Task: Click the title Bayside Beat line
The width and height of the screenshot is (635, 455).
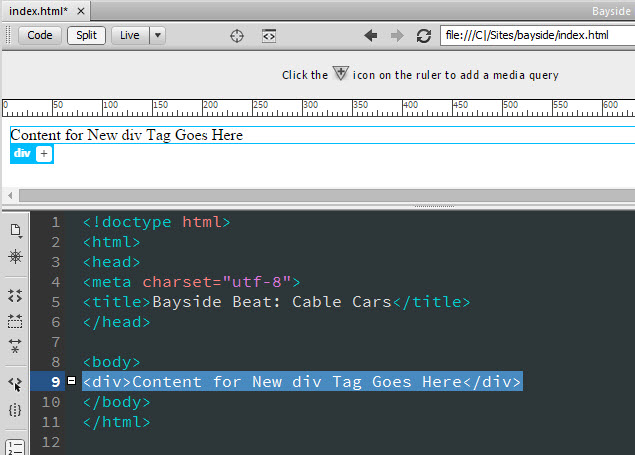Action: 277,302
